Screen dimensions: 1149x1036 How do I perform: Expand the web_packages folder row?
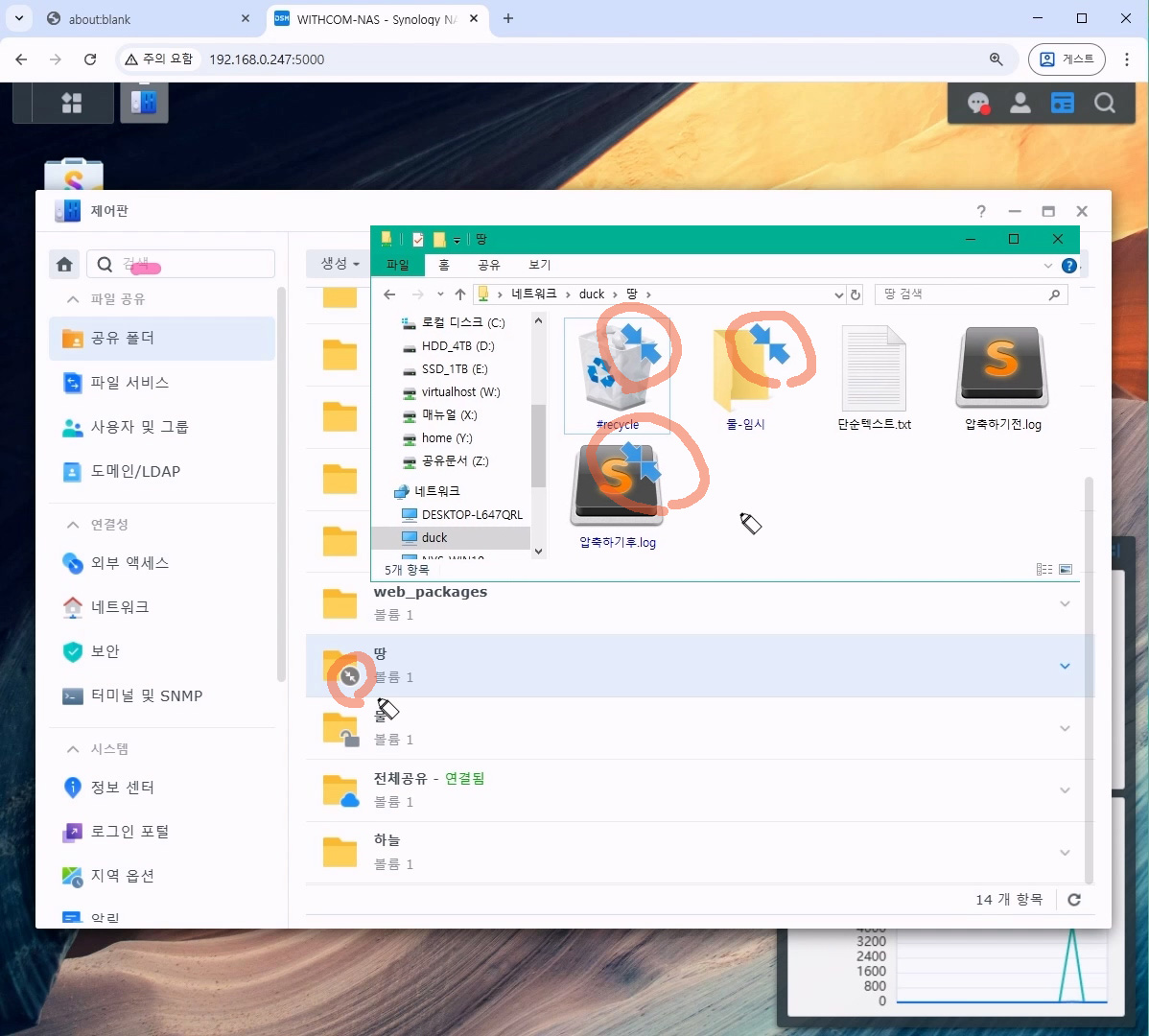tap(1065, 603)
